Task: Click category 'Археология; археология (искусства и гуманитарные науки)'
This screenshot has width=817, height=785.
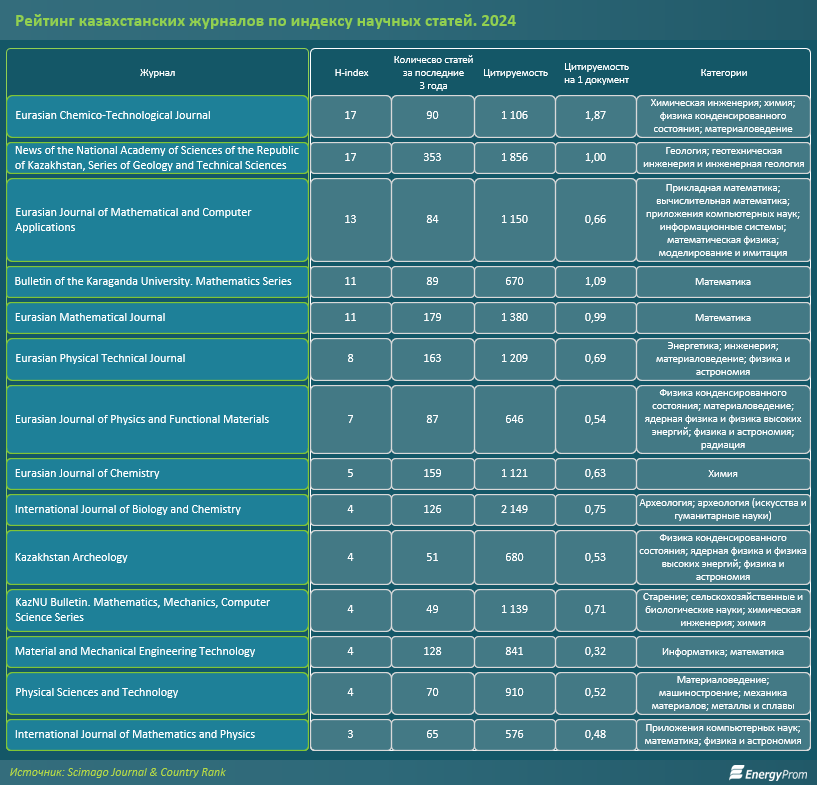Action: click(x=723, y=509)
